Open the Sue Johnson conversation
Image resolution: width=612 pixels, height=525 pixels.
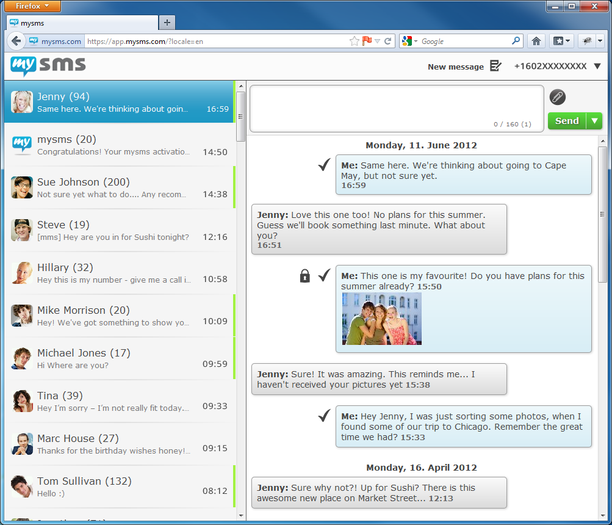point(119,188)
